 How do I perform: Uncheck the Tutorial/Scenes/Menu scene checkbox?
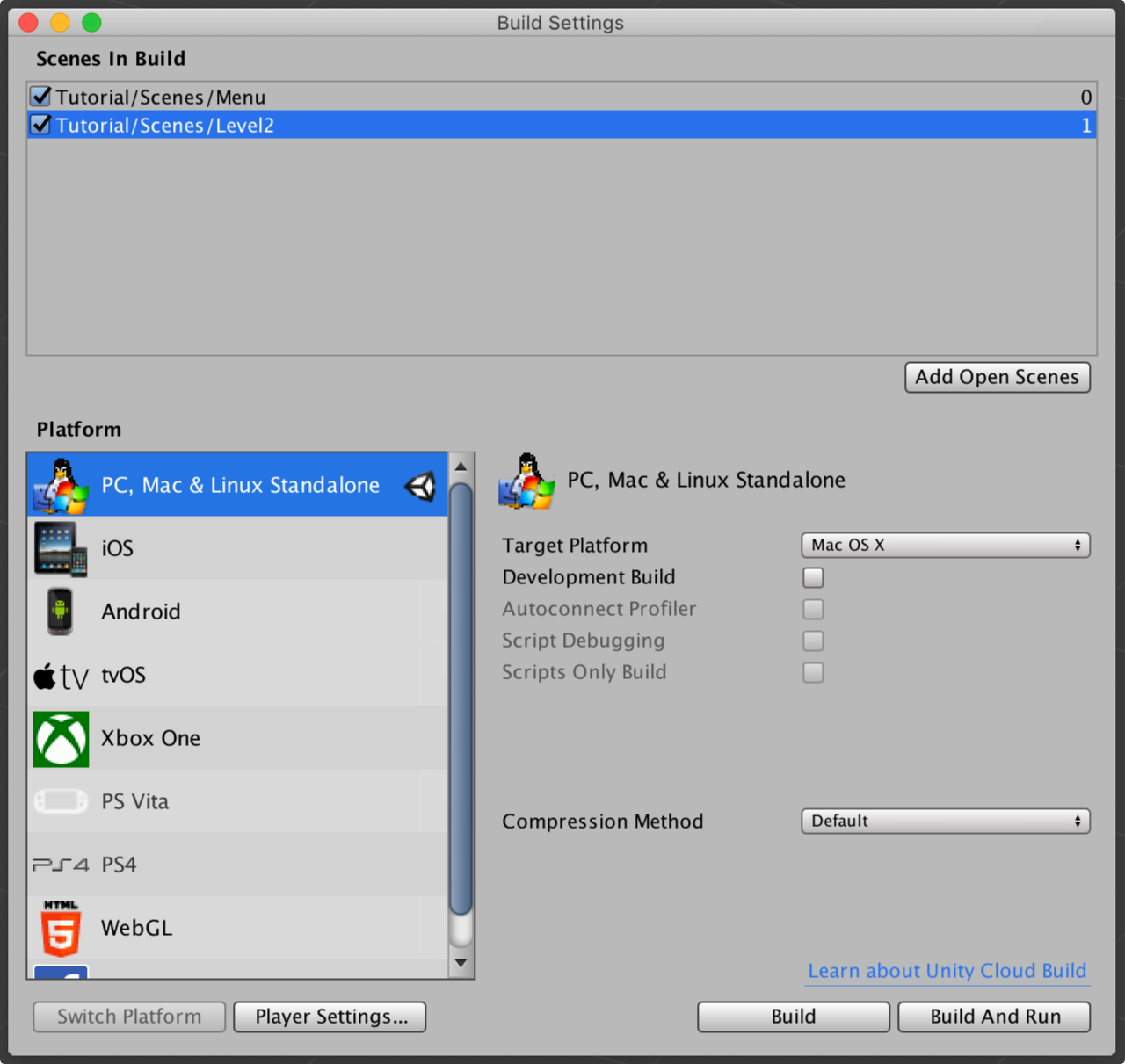tap(40, 96)
